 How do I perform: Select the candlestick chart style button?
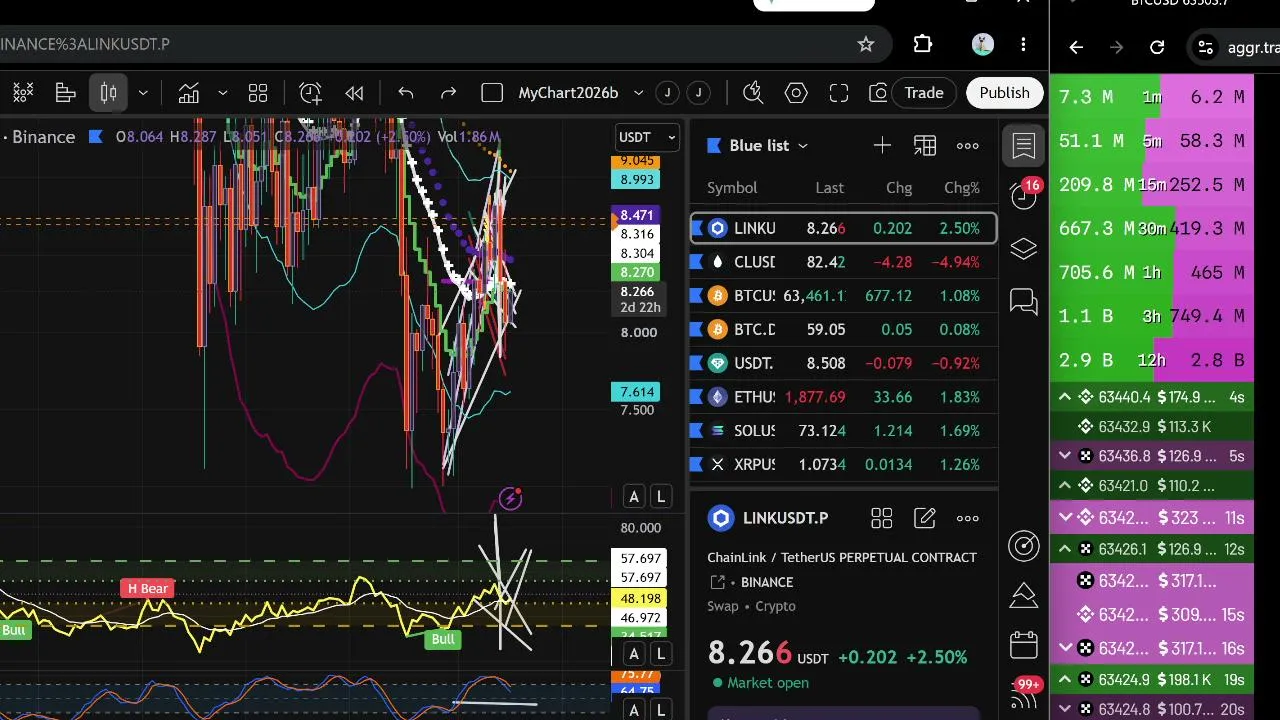108,93
